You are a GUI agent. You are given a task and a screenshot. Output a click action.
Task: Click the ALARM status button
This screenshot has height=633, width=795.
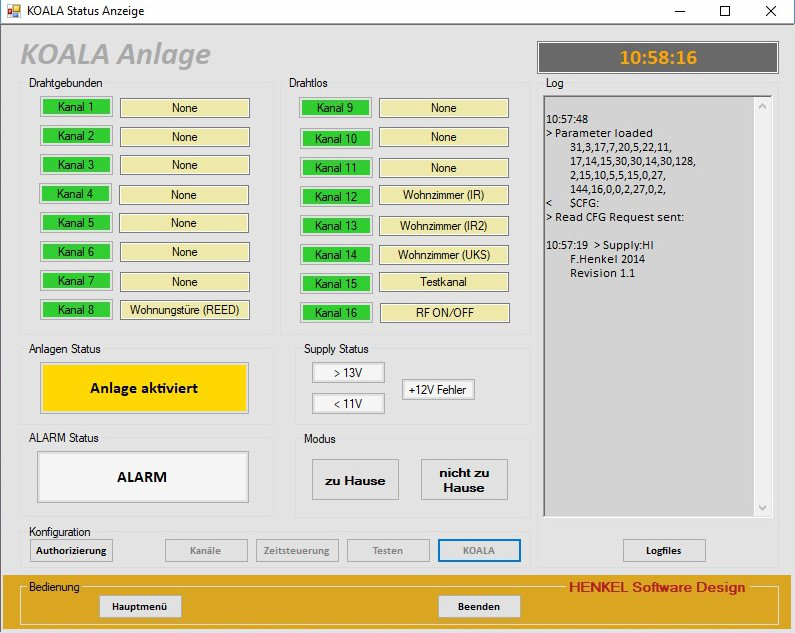click(142, 477)
